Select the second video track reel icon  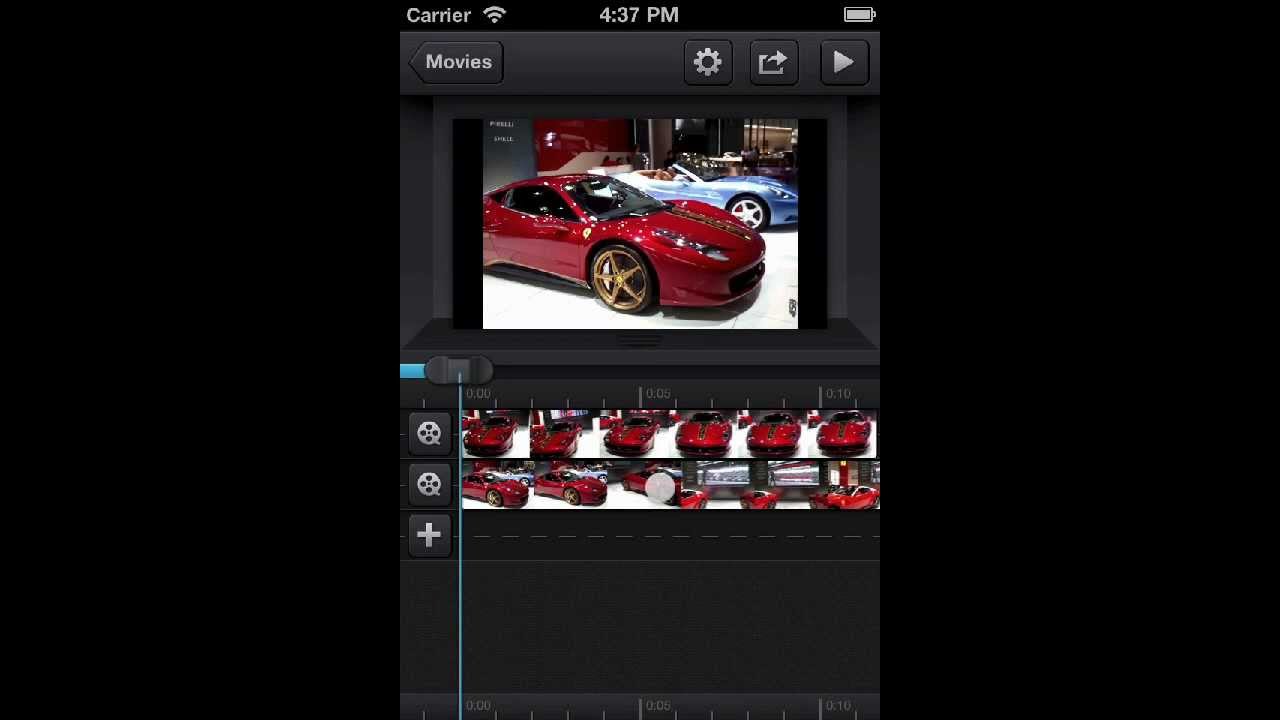pyautogui.click(x=429, y=485)
